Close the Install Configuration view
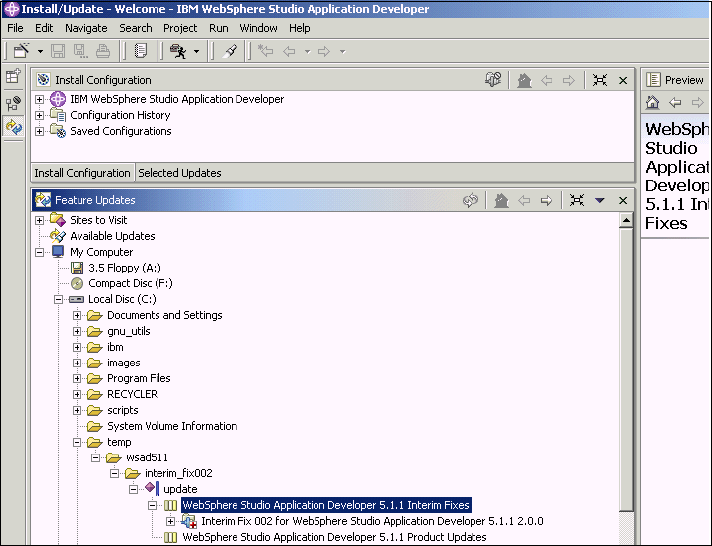 (x=623, y=80)
